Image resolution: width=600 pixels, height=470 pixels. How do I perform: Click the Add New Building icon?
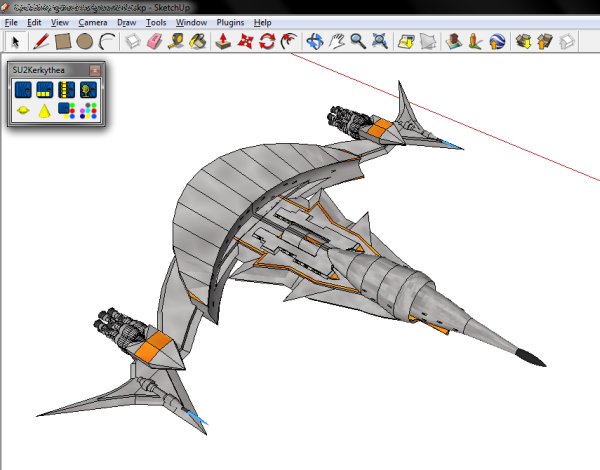click(x=453, y=41)
